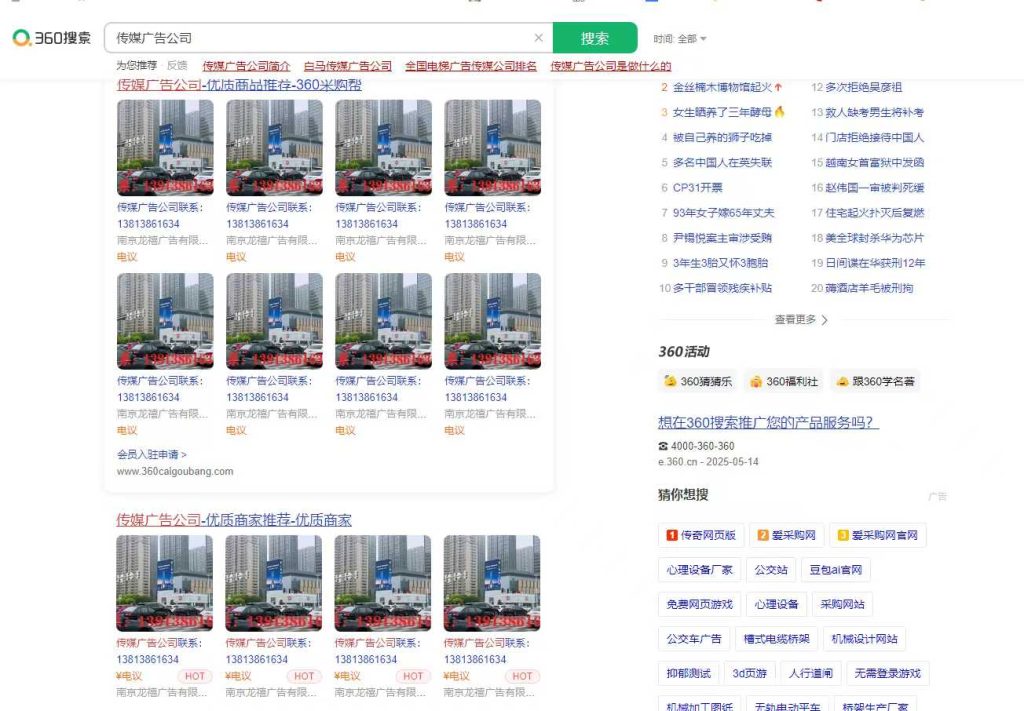Open hot topic 金丝楠木博物馆起火

722,87
